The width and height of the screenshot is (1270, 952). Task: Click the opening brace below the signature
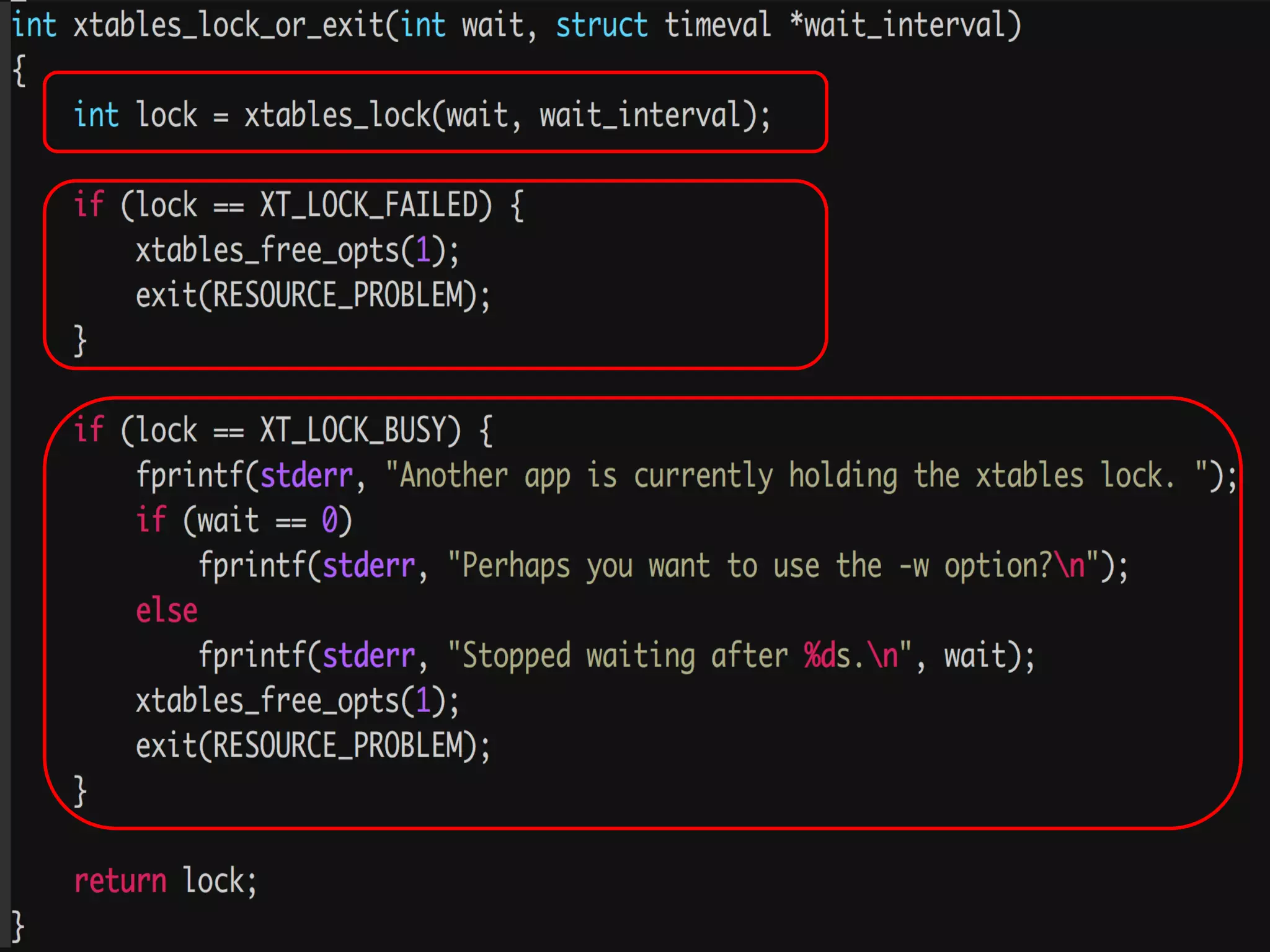tap(19, 71)
